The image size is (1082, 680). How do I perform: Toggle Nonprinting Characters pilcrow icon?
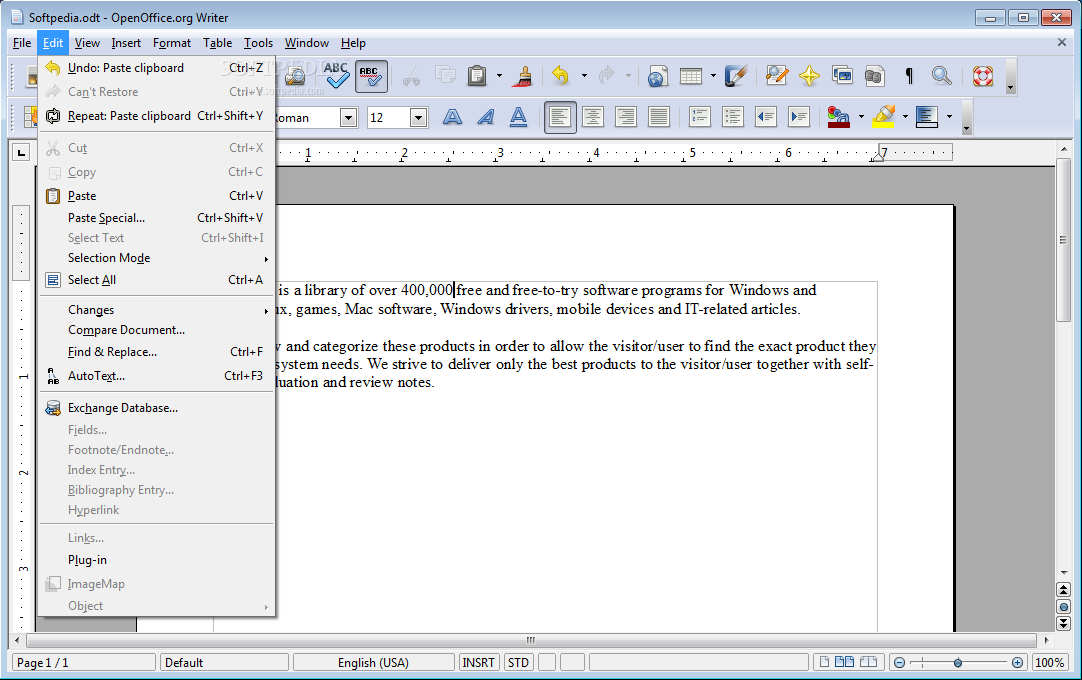909,76
